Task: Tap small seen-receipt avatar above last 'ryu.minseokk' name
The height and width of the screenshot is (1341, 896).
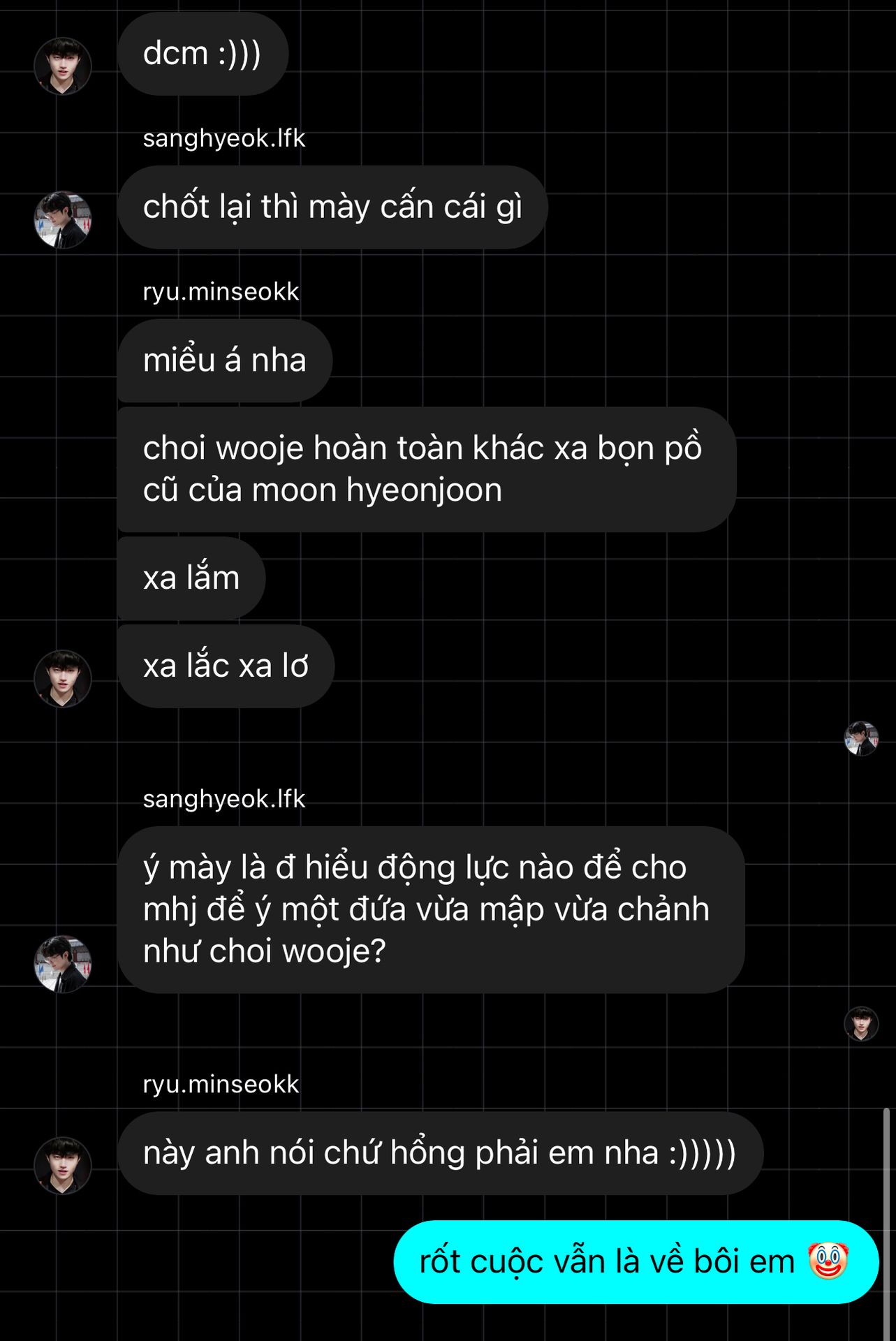Action: point(861,1024)
